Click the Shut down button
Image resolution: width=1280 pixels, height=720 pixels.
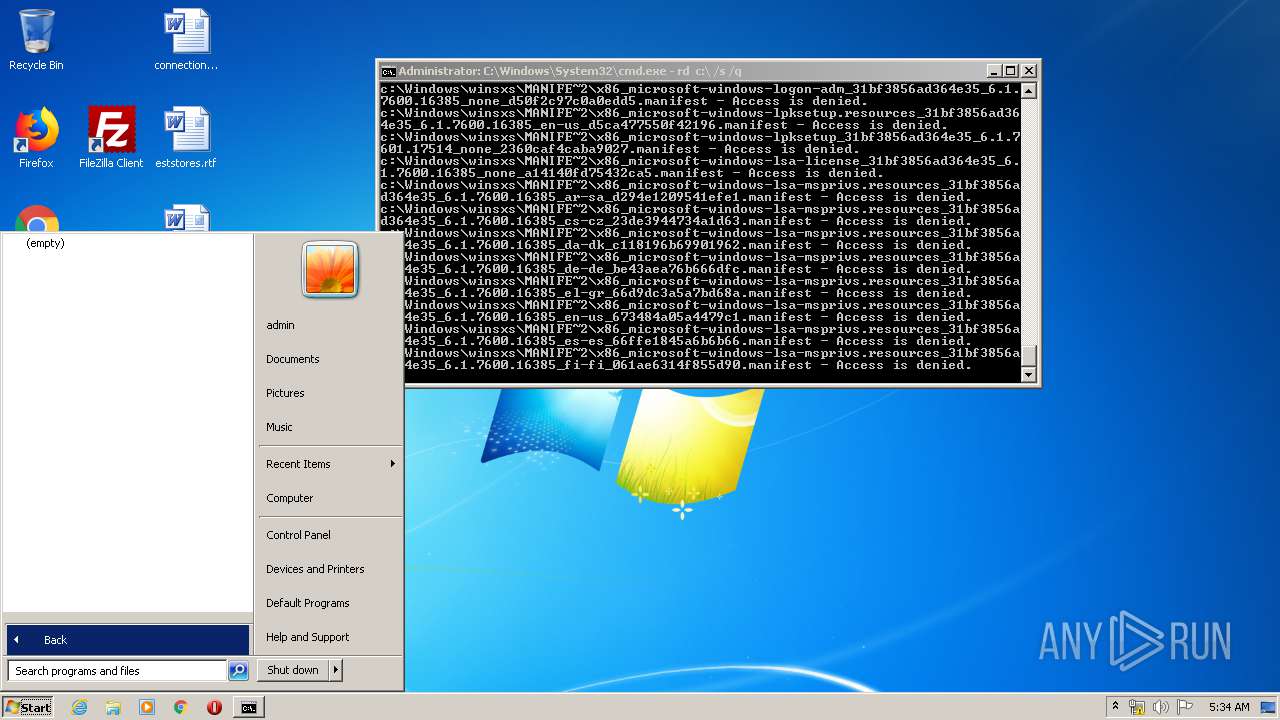pyautogui.click(x=293, y=670)
